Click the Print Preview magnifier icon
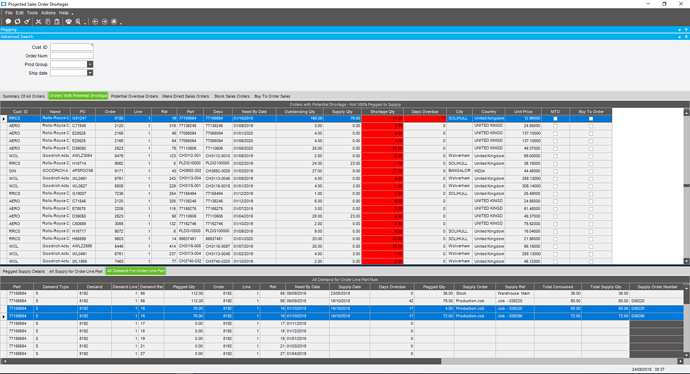690x374 pixels. tap(78, 21)
